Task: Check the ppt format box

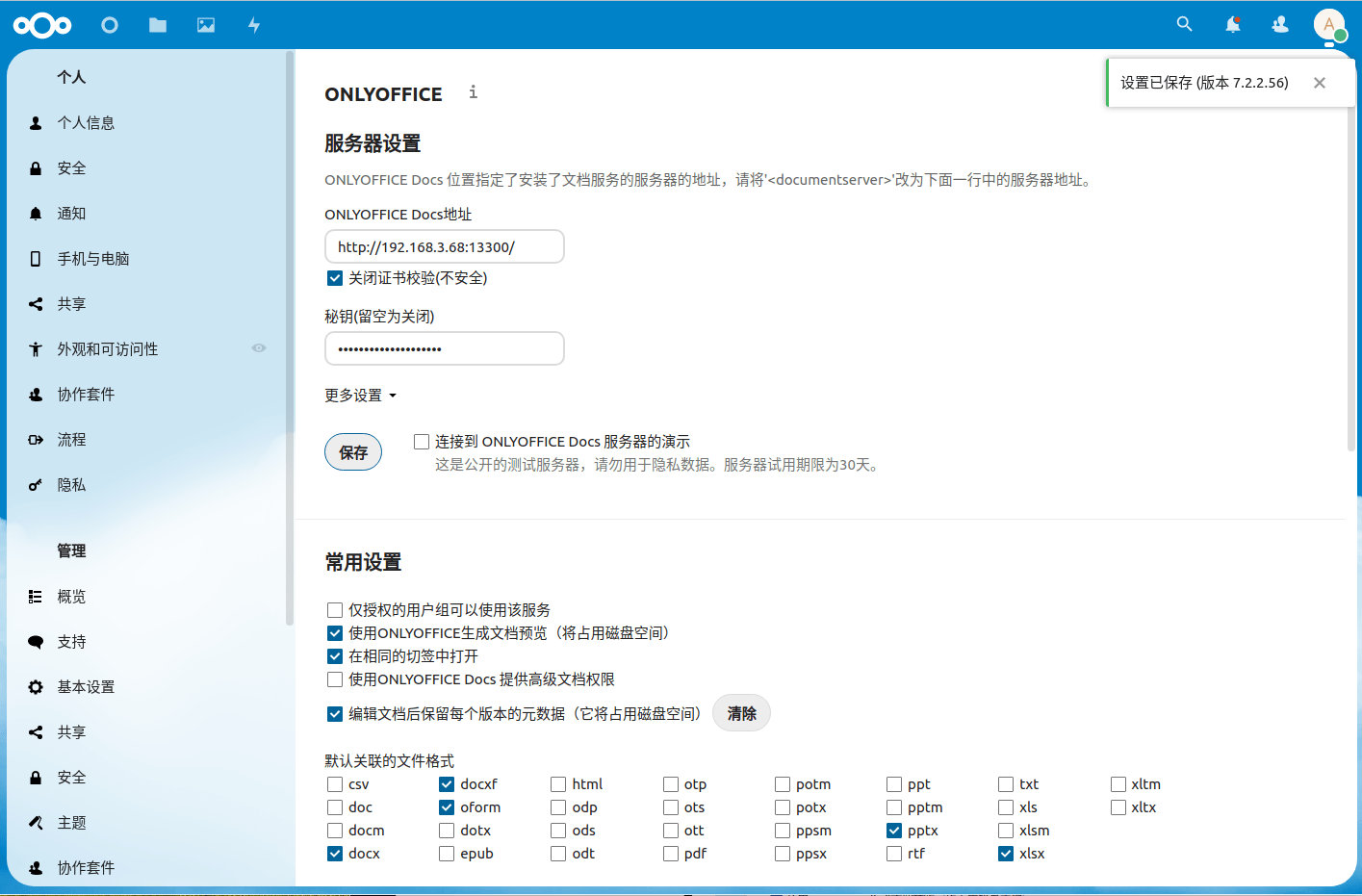Action: pos(894,784)
